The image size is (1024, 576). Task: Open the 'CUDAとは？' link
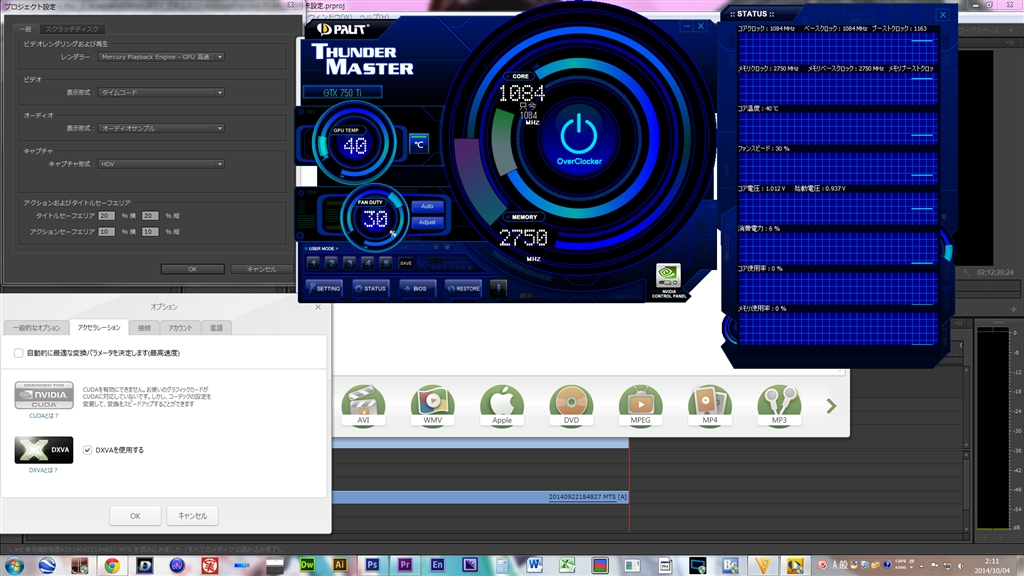[44, 415]
